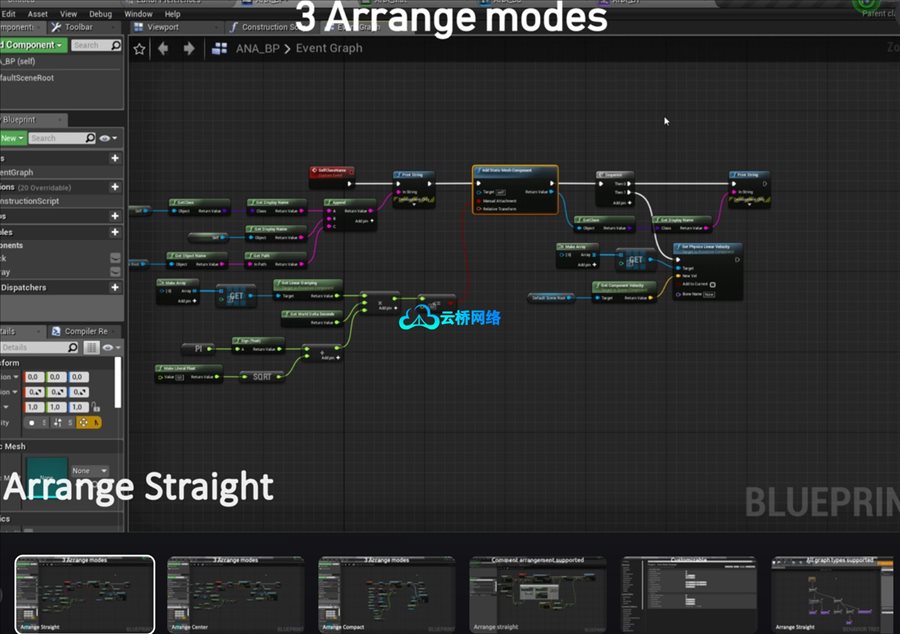The width and height of the screenshot is (900, 634).
Task: Select the Sequence node
Action: (x=615, y=188)
